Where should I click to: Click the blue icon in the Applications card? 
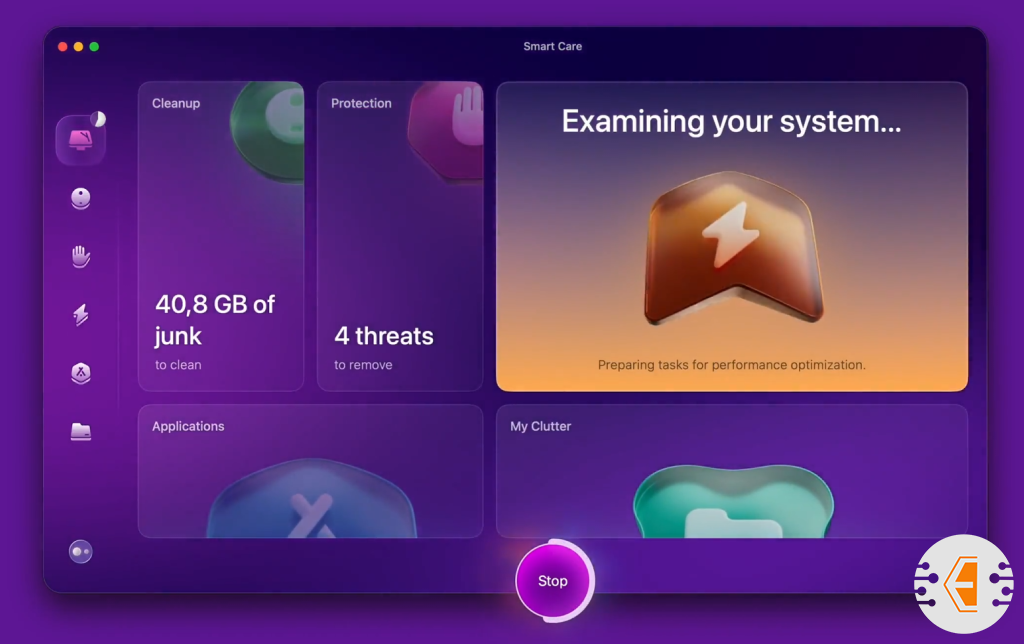click(x=311, y=505)
